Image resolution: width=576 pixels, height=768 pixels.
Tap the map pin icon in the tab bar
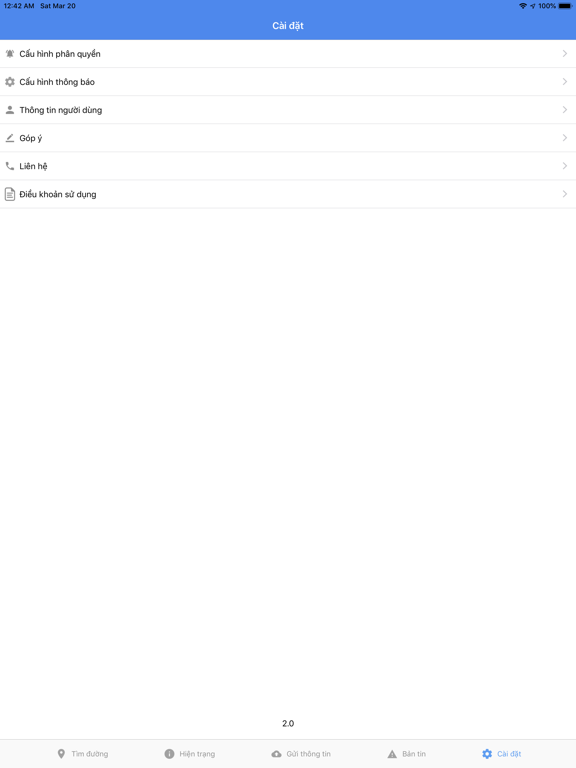coord(61,754)
